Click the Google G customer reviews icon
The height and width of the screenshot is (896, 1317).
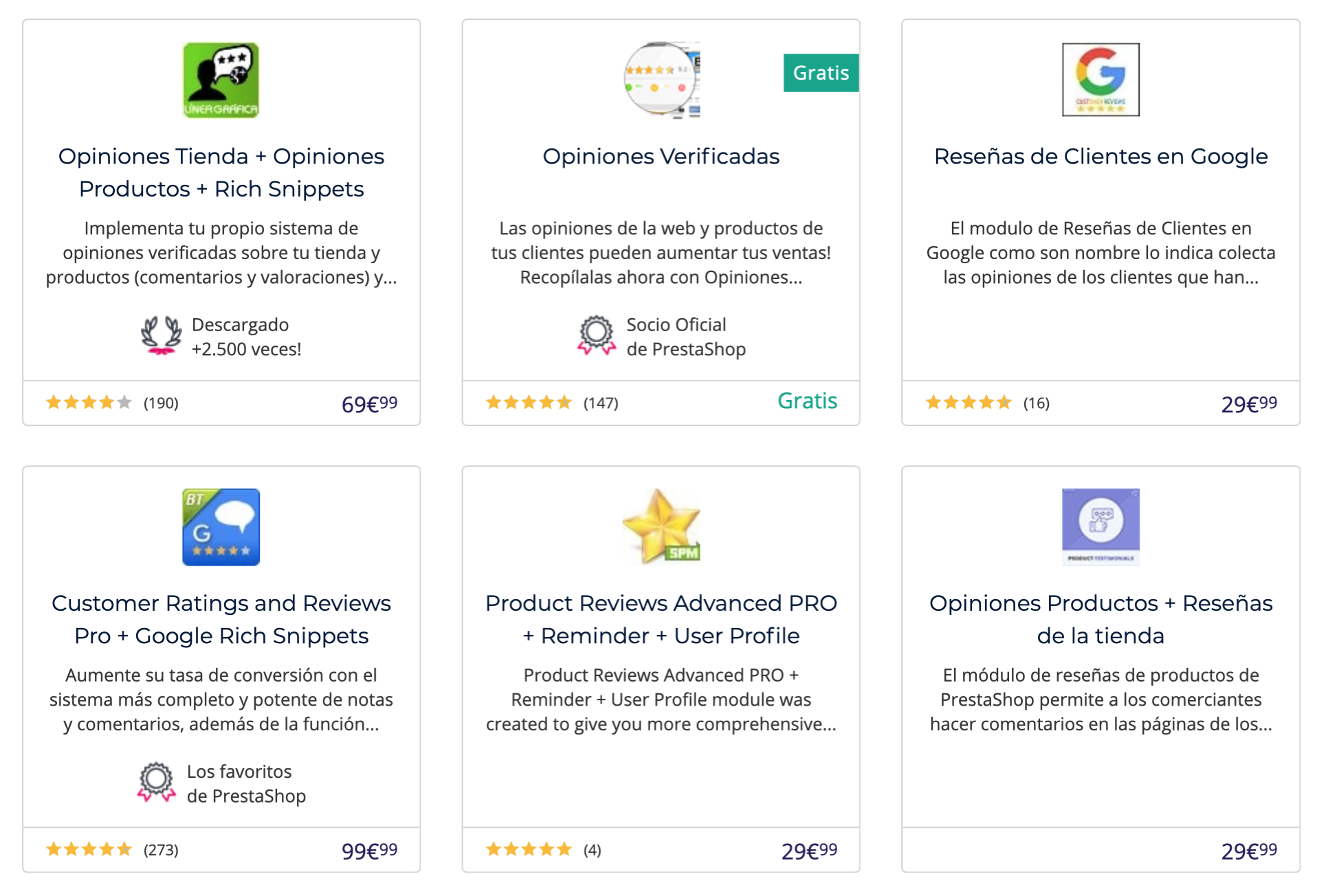point(1100,80)
